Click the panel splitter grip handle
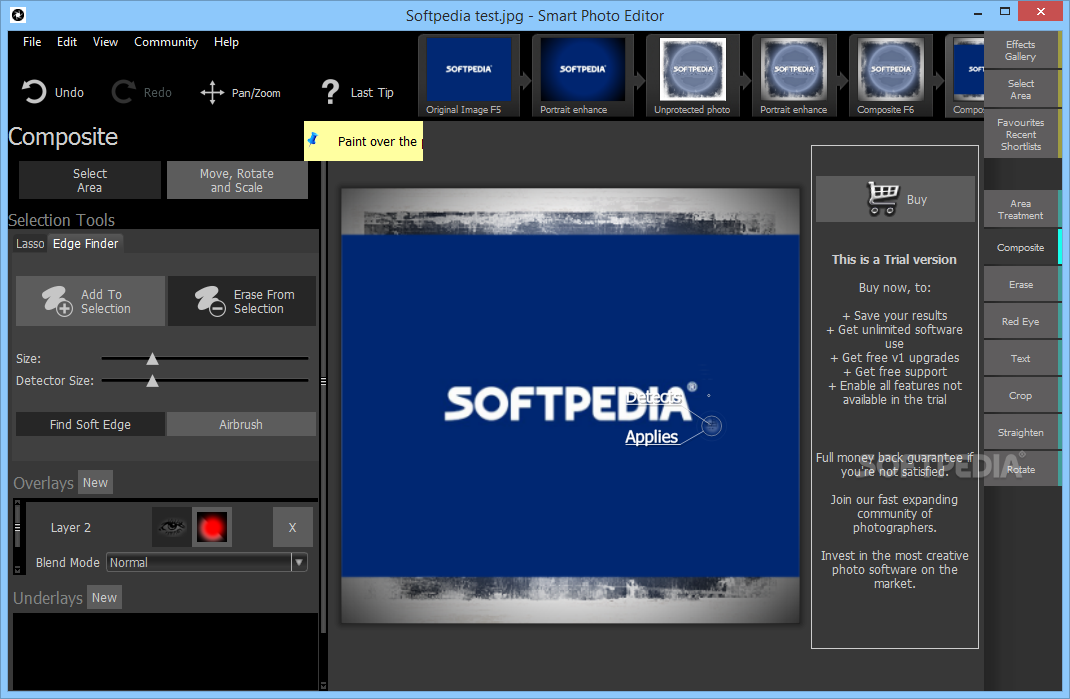1070x699 pixels. coord(323,382)
